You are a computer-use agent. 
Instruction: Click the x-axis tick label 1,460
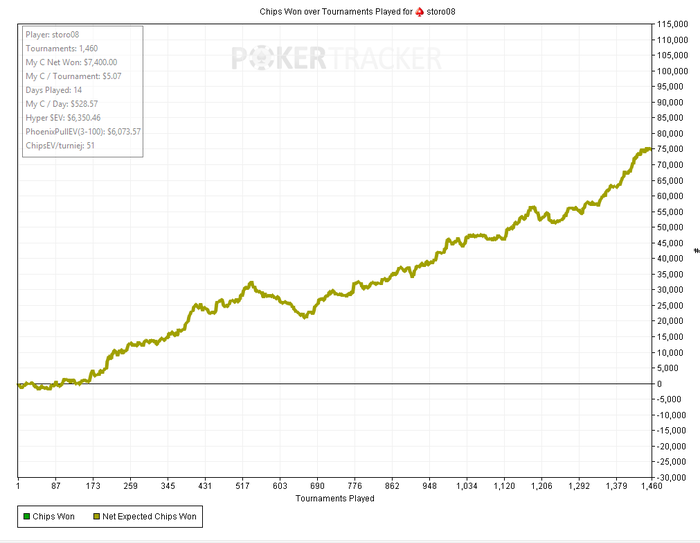coord(651,485)
